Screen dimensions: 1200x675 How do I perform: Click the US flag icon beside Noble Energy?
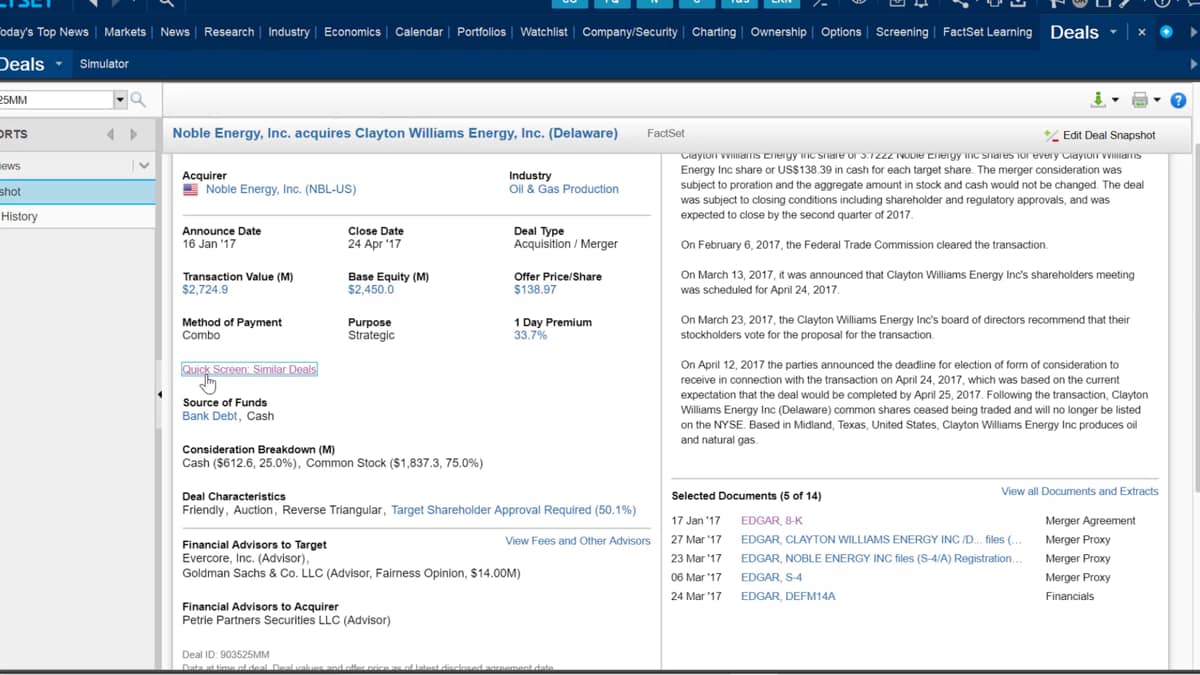(x=190, y=189)
